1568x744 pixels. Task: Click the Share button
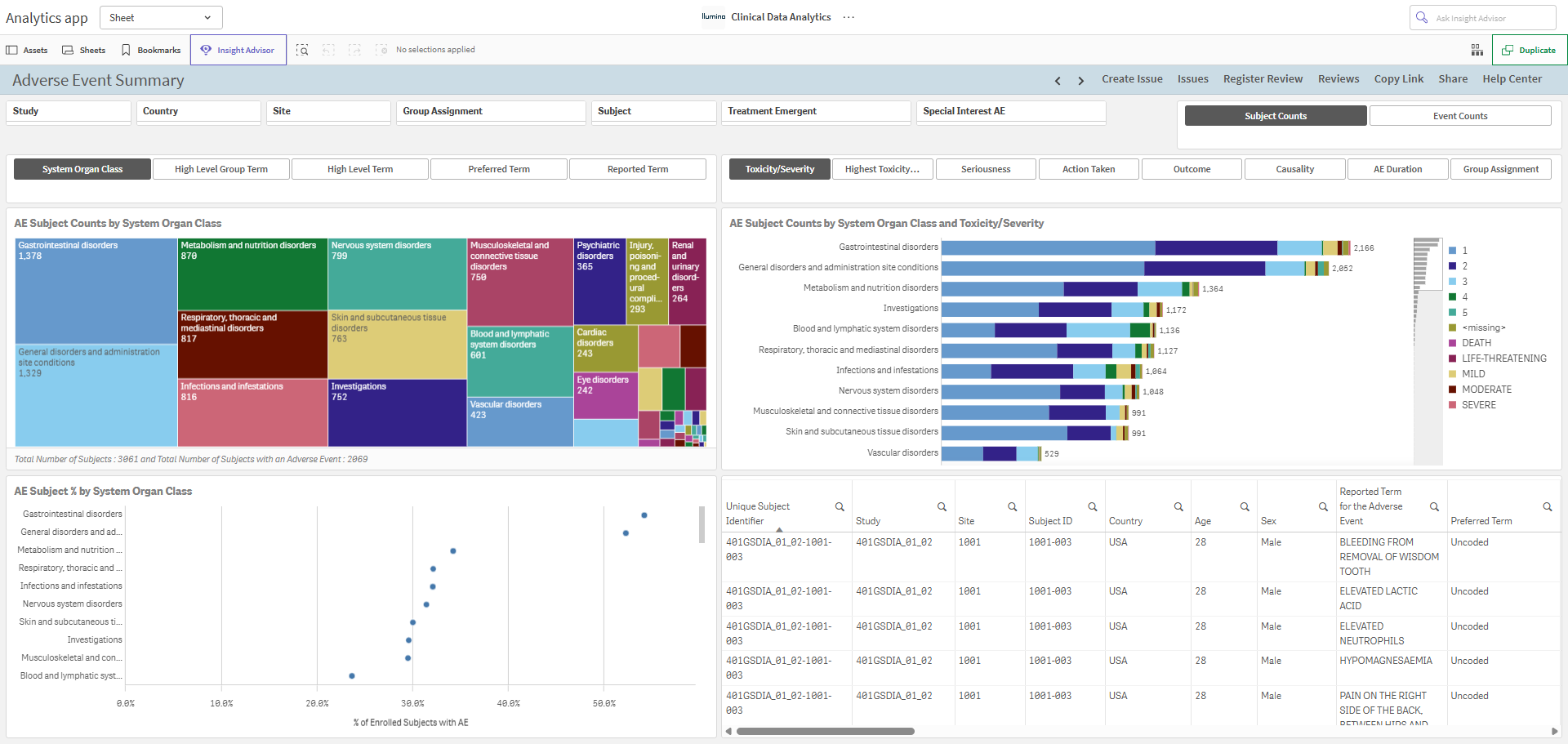pos(1453,79)
